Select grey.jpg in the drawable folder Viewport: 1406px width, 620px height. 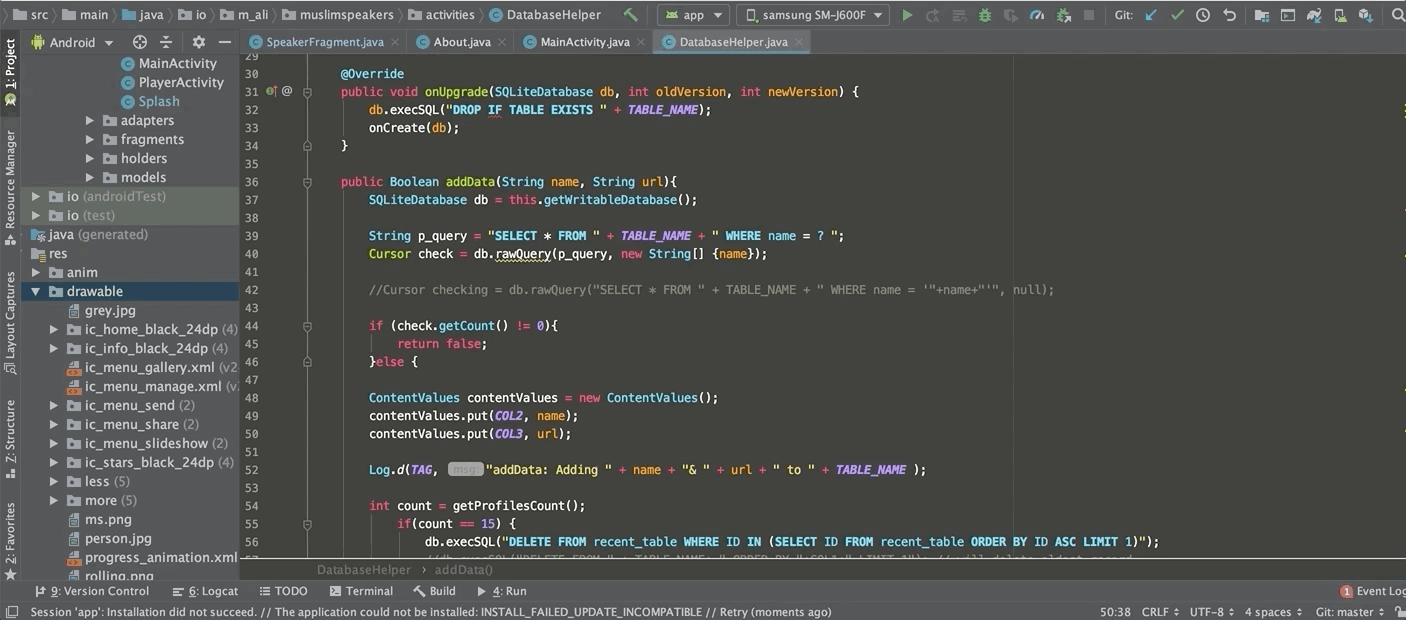point(101,310)
